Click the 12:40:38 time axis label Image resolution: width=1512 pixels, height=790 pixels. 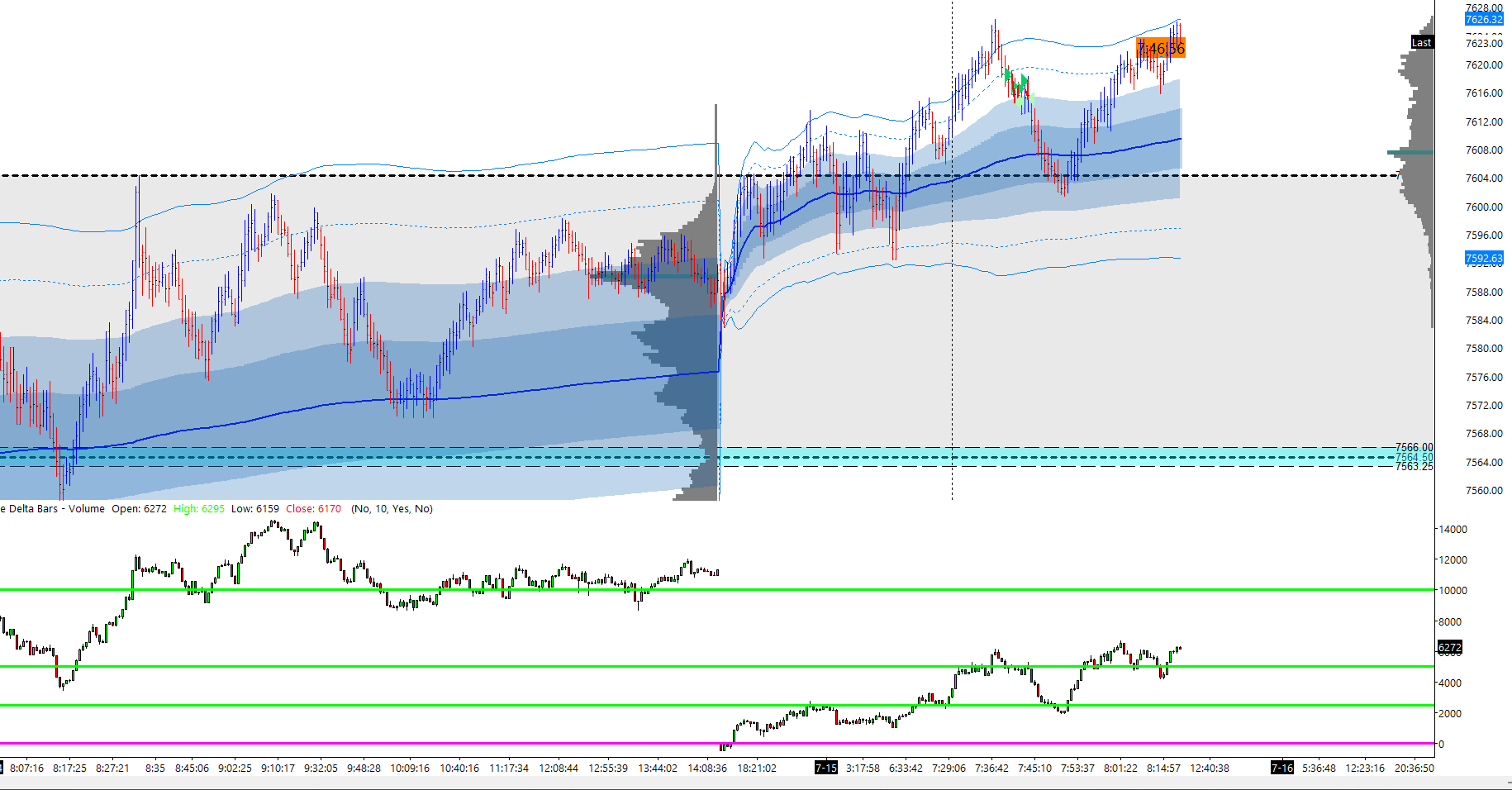(1210, 769)
